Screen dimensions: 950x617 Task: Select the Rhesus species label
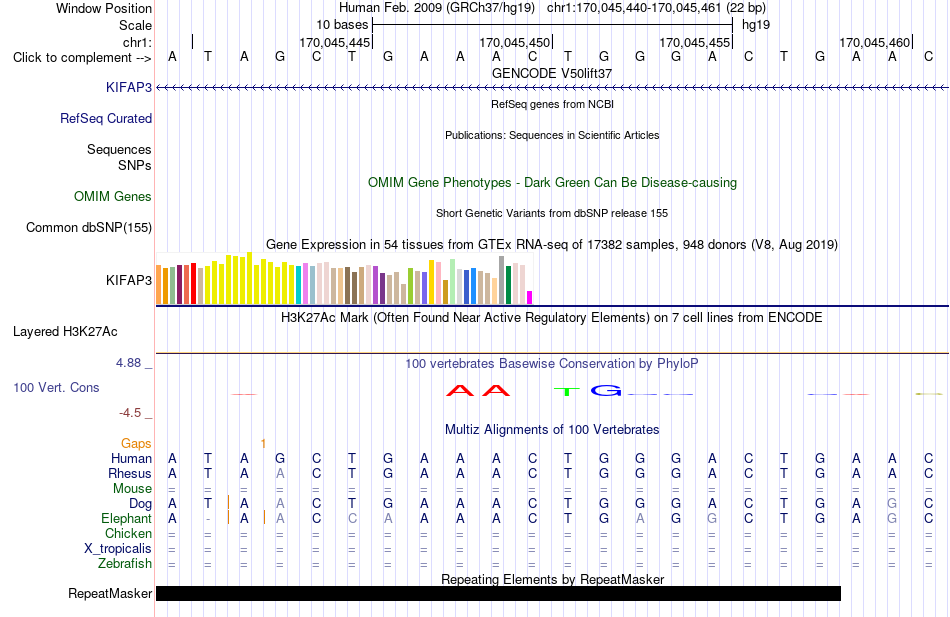130,473
